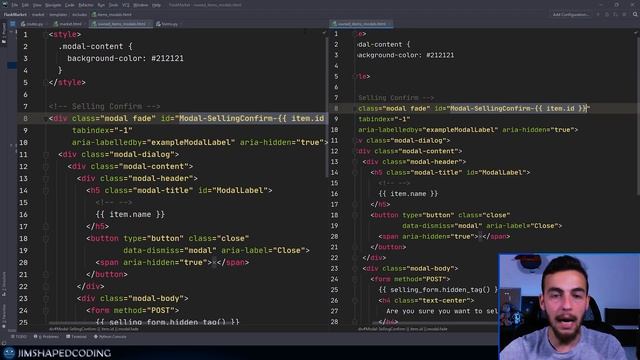Open the TODO tool window
Image resolution: width=640 pixels, height=360 pixels.
[19, 337]
